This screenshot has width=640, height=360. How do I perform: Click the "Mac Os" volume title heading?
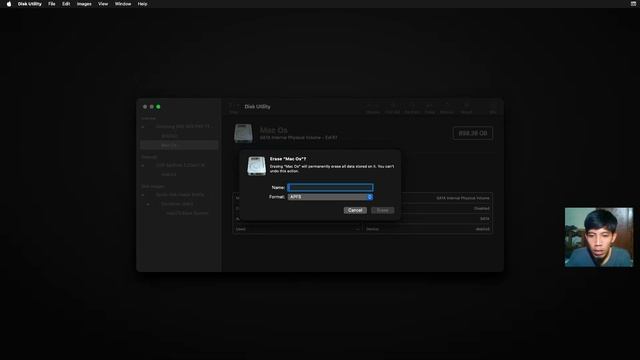tap(273, 130)
